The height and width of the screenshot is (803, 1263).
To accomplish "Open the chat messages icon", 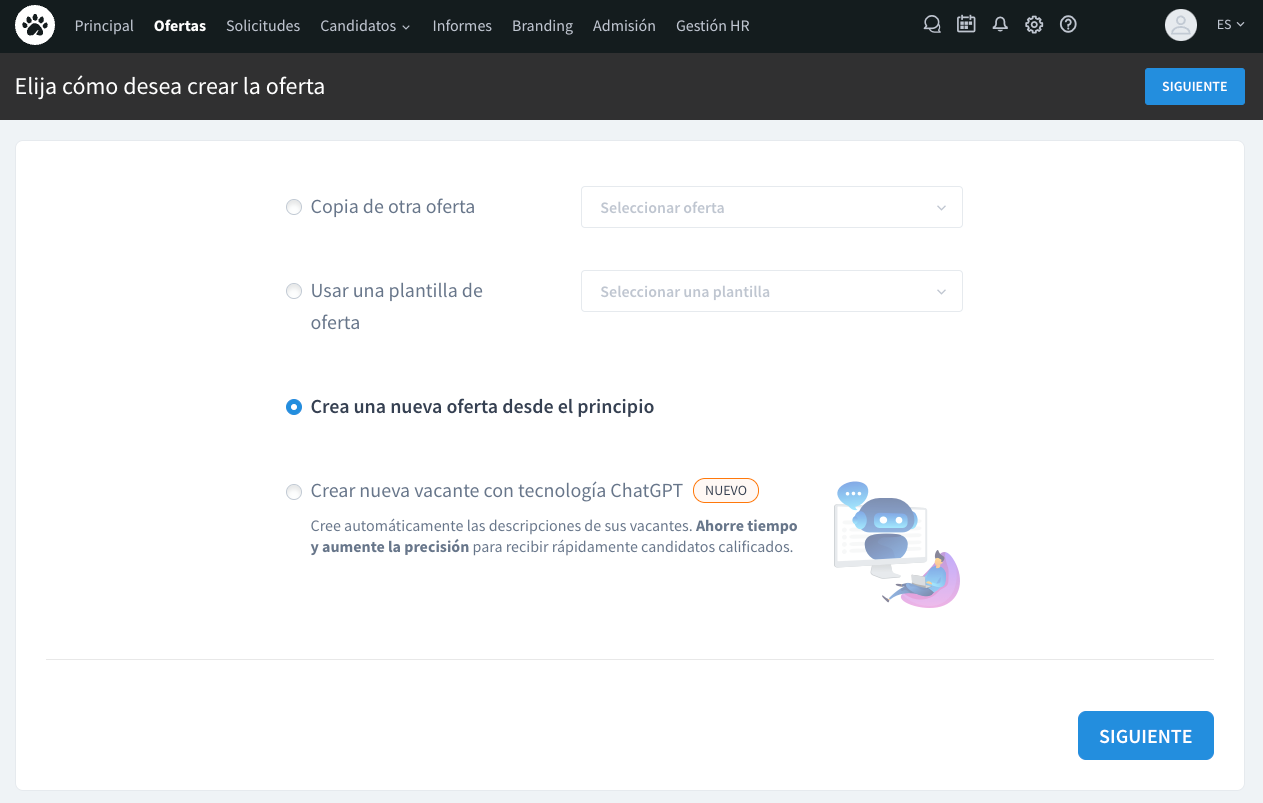I will pyautogui.click(x=932, y=26).
